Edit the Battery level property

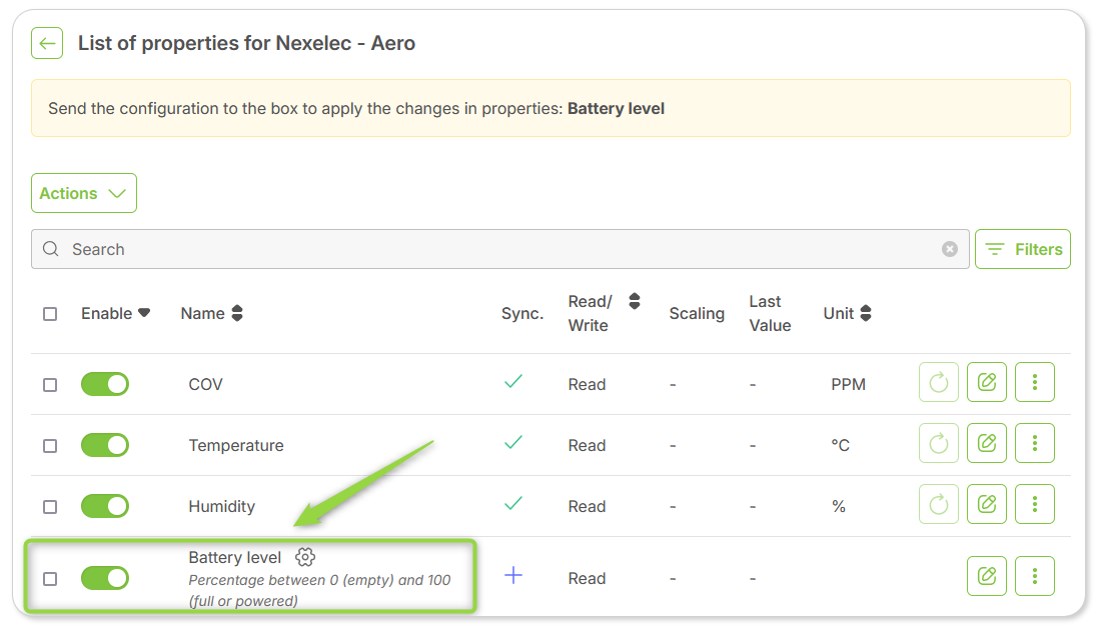(x=987, y=576)
